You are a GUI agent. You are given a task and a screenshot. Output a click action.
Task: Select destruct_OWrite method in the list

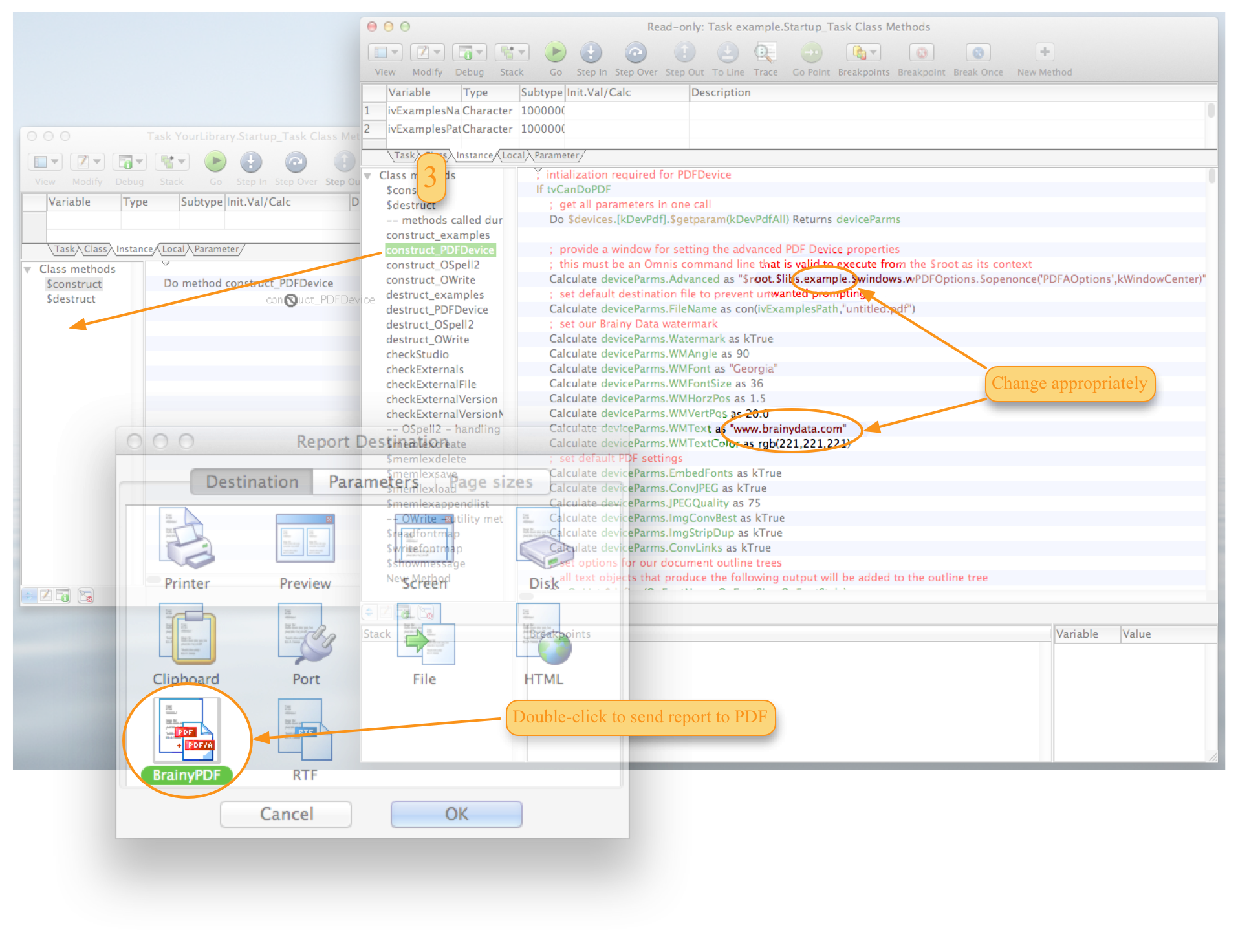pyautogui.click(x=428, y=340)
